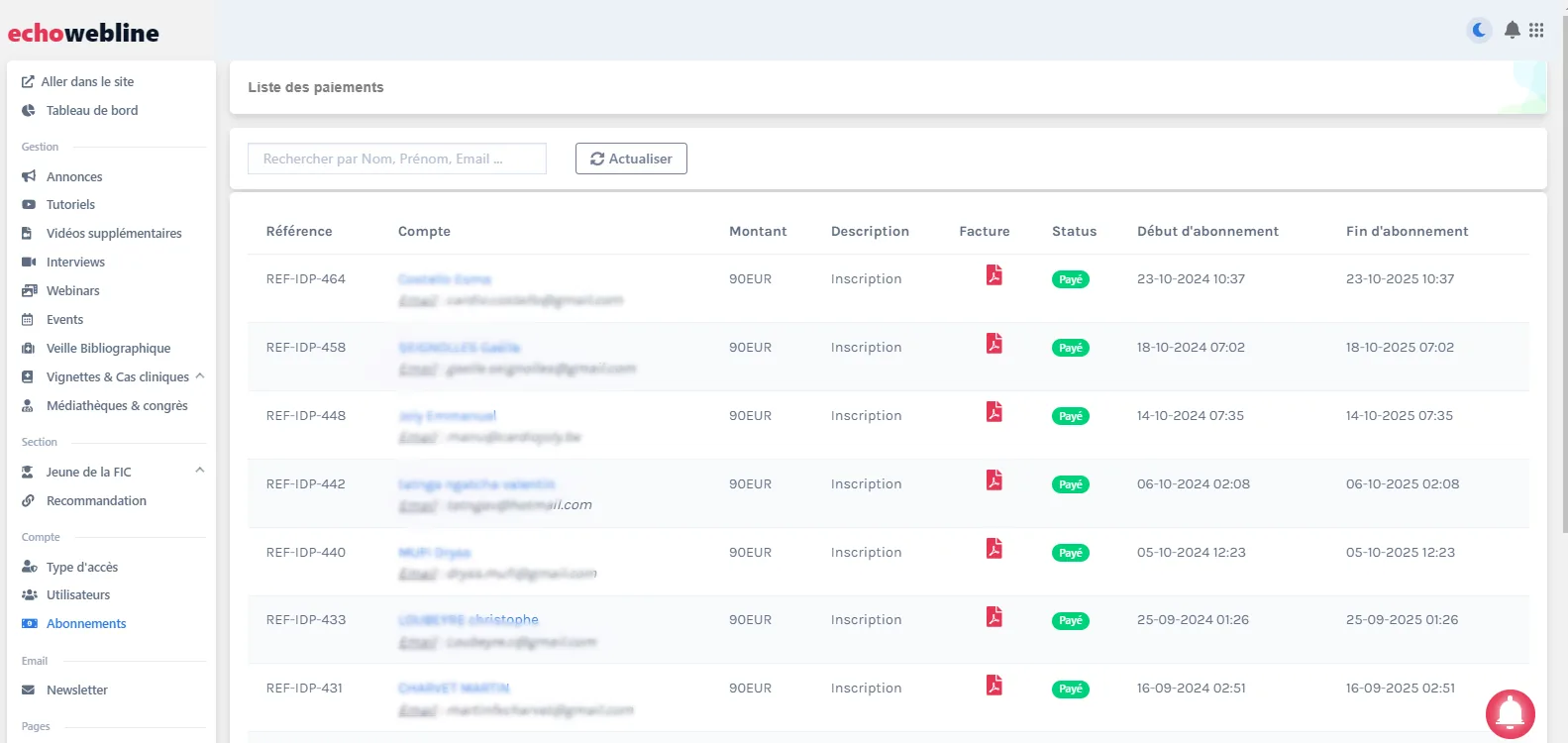This screenshot has width=1568, height=743.
Task: View PDF invoice for REF-IDP-442
Action: pyautogui.click(x=994, y=479)
